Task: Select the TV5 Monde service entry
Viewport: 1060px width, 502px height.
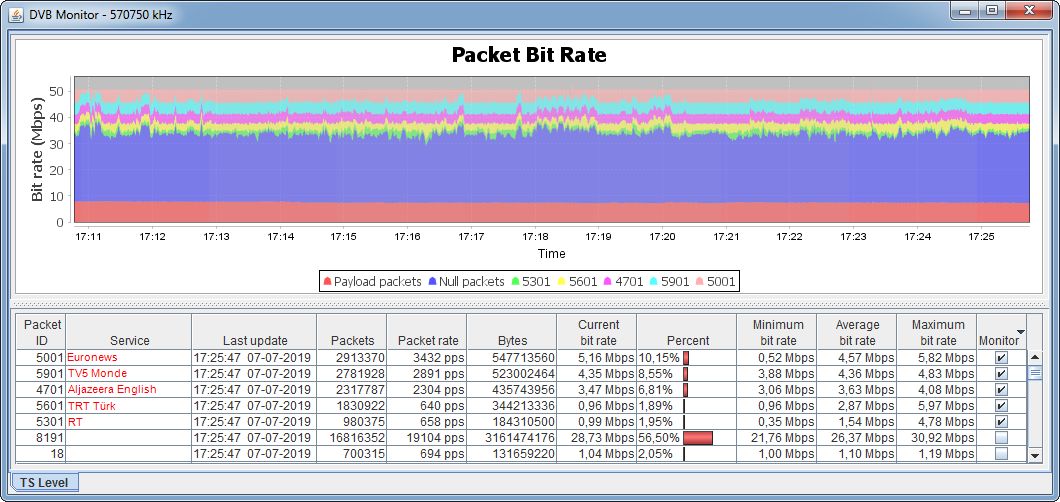Action: tap(97, 373)
